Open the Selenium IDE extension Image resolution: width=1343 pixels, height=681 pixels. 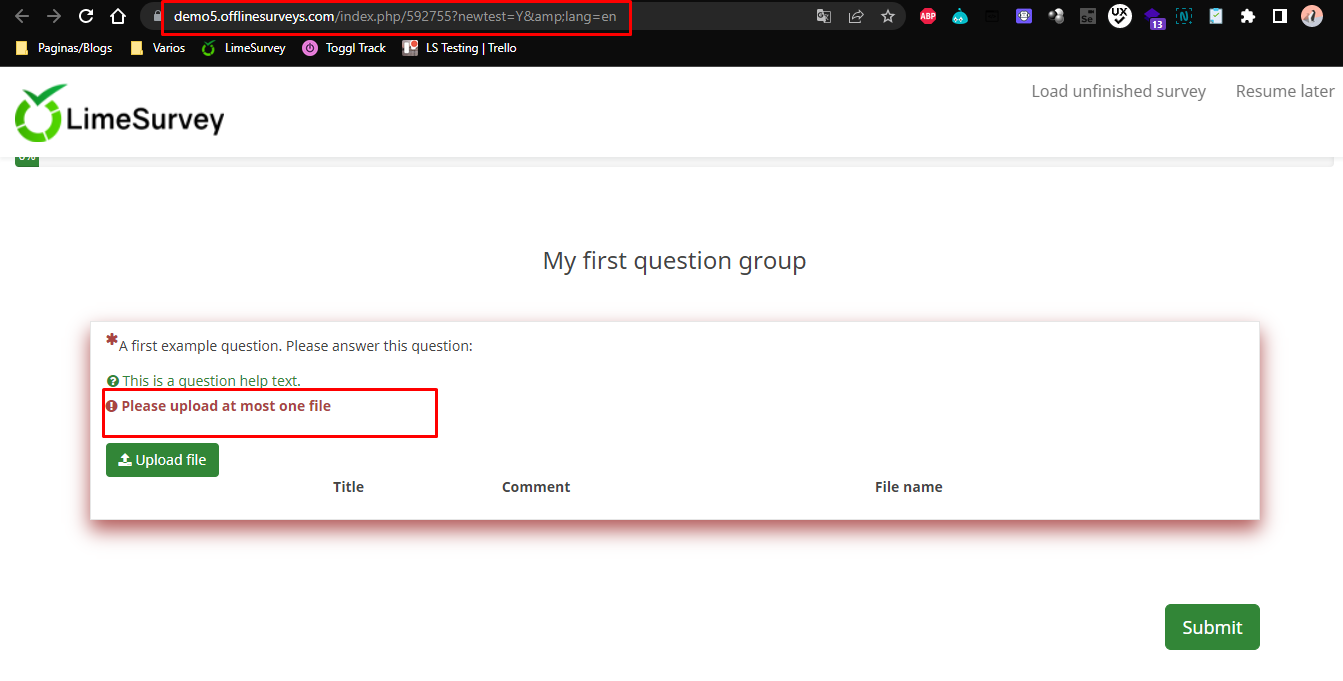point(1088,16)
